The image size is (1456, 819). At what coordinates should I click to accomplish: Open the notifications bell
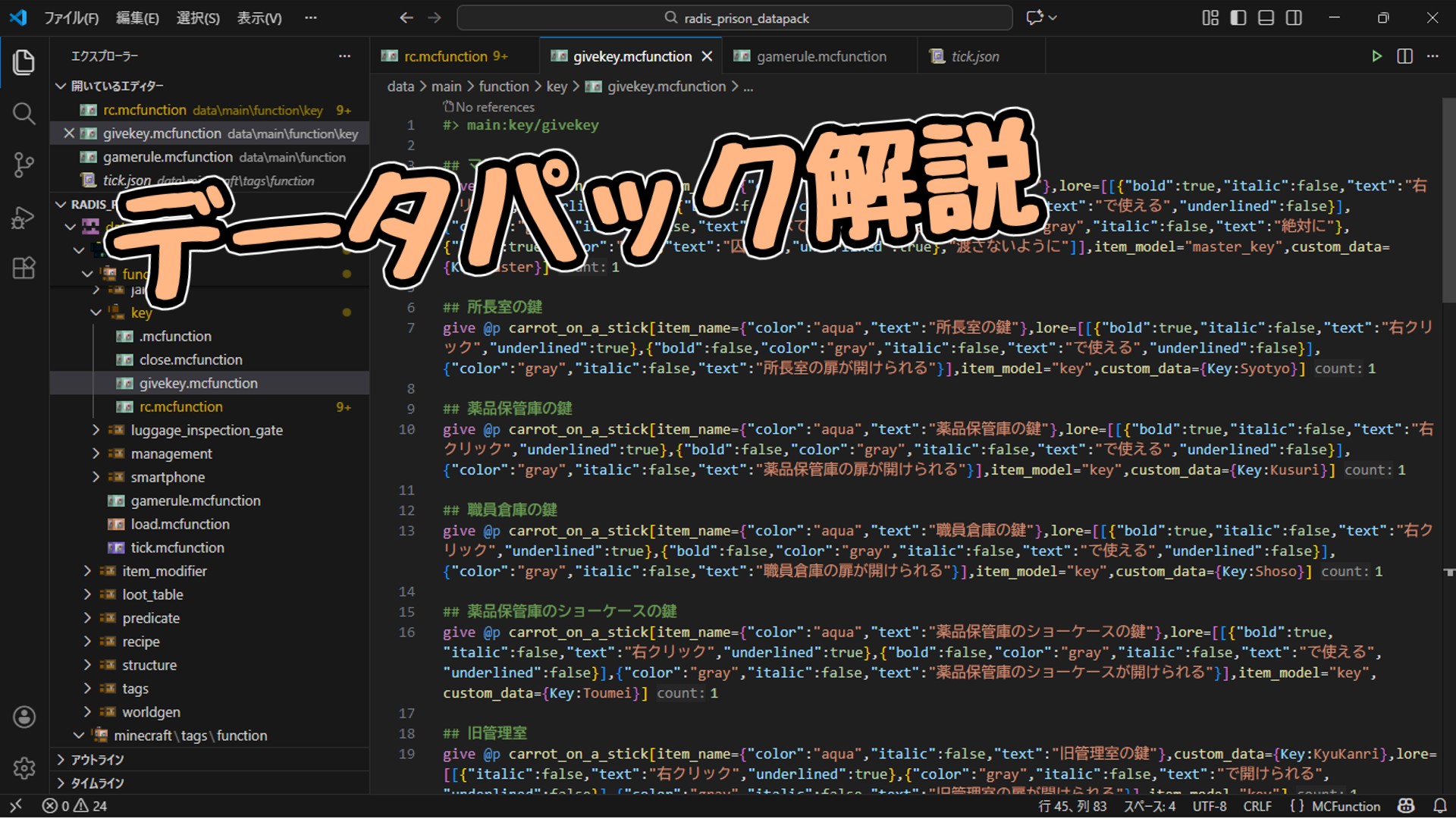(1439, 806)
